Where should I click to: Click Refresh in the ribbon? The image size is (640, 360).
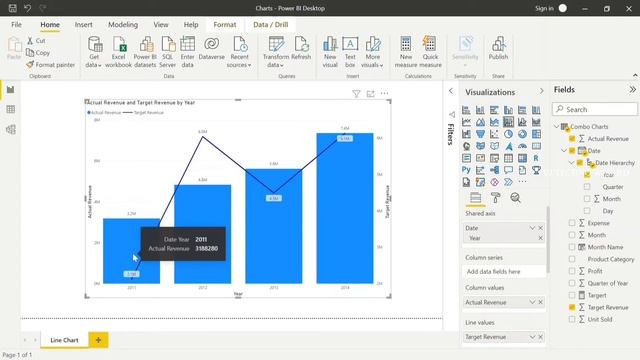coord(301,49)
